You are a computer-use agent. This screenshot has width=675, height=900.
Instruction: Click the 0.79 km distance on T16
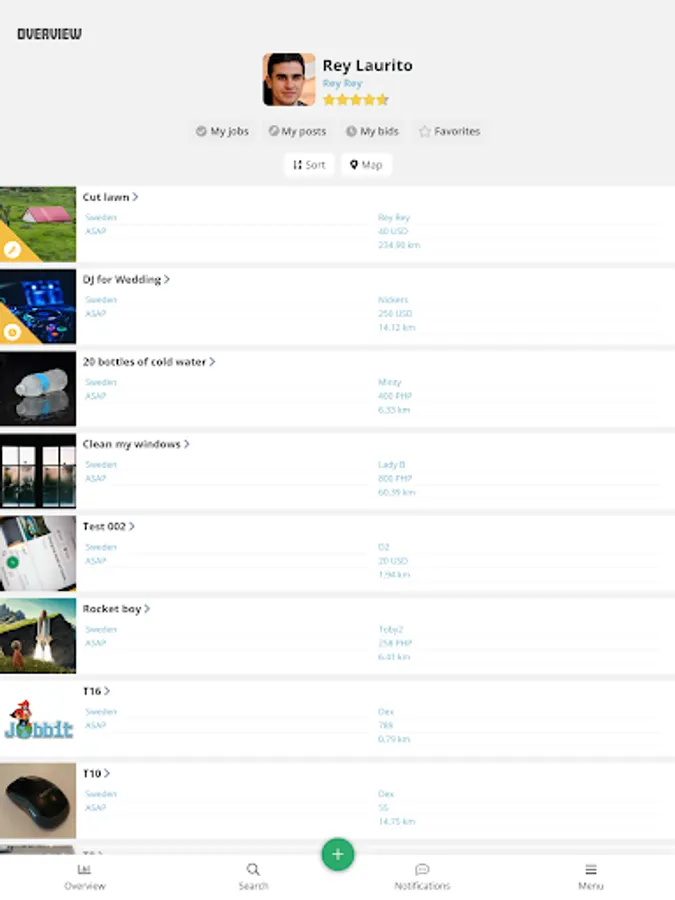coord(394,739)
